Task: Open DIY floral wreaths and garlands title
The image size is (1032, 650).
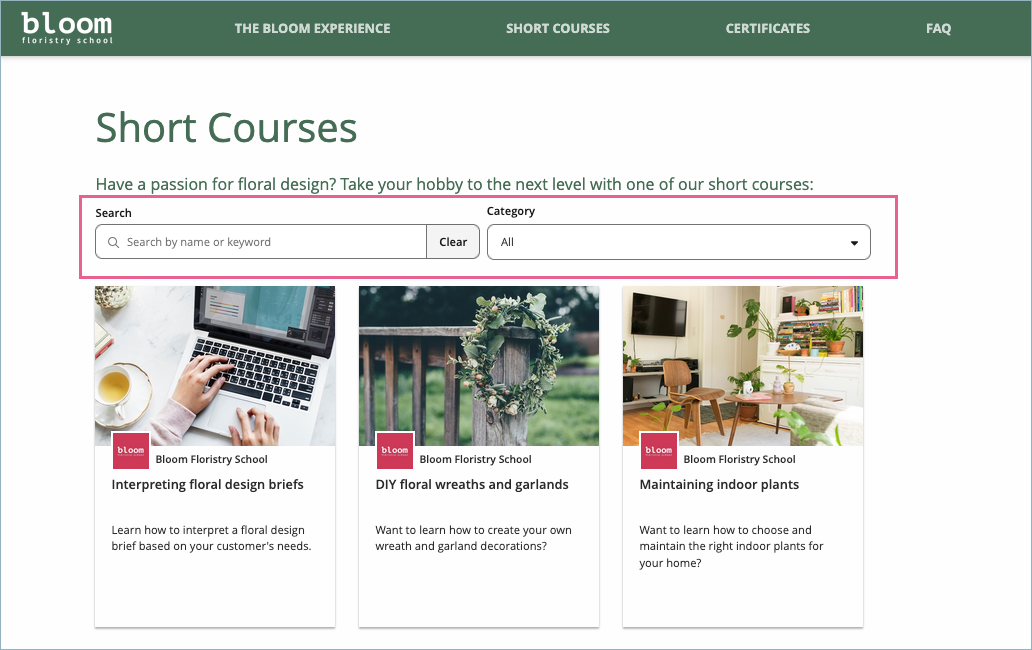Action: (472, 484)
